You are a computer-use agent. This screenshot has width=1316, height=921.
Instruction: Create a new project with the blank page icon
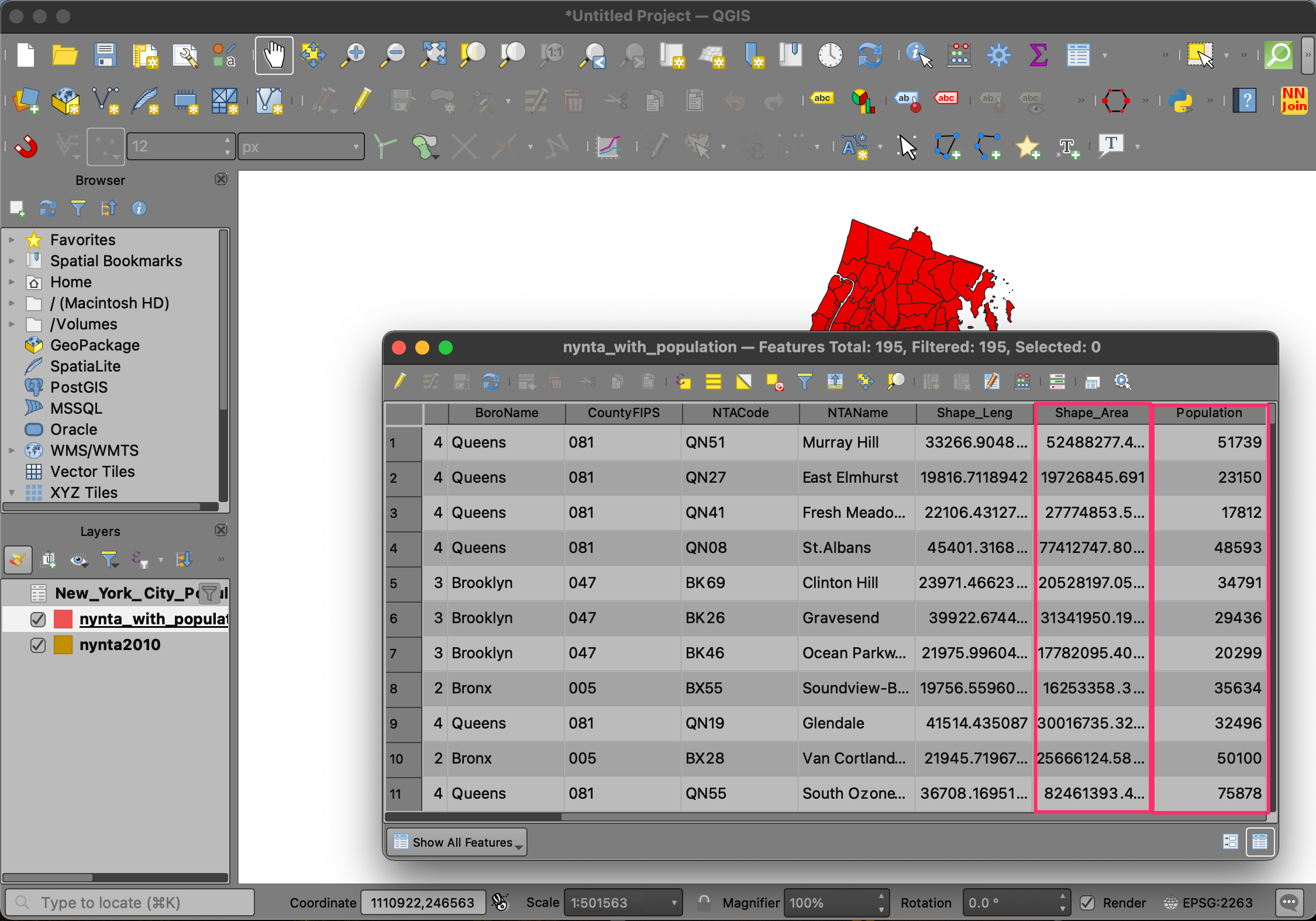26,56
